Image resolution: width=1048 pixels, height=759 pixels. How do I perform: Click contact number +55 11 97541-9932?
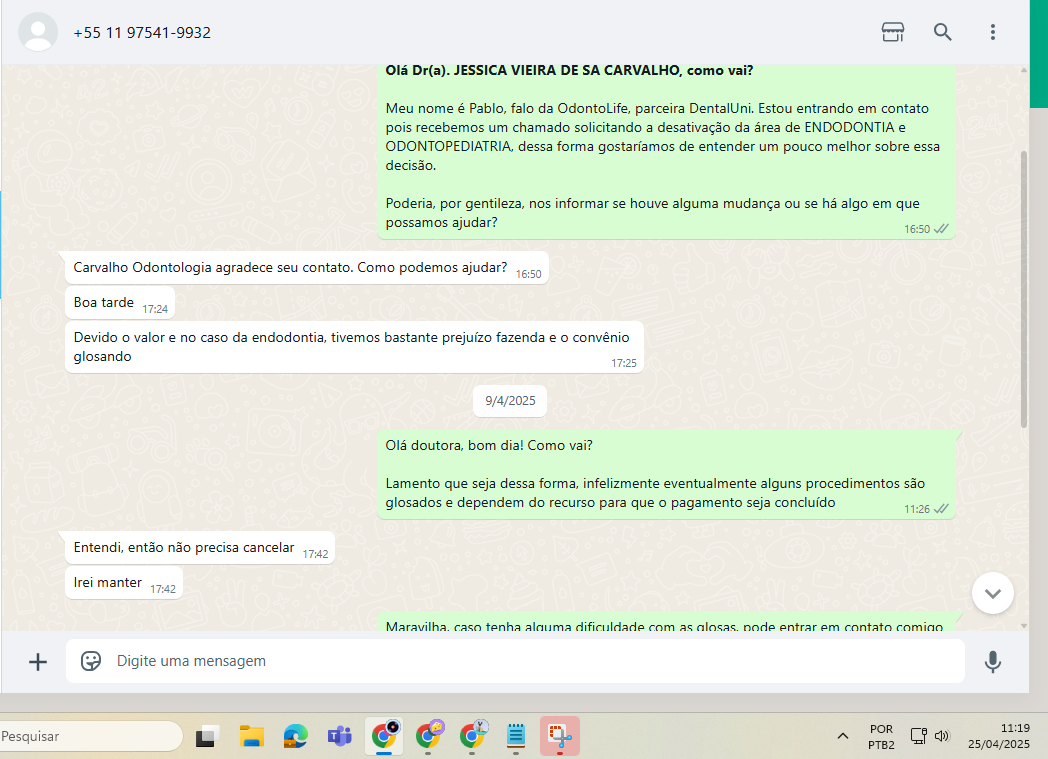click(x=142, y=33)
